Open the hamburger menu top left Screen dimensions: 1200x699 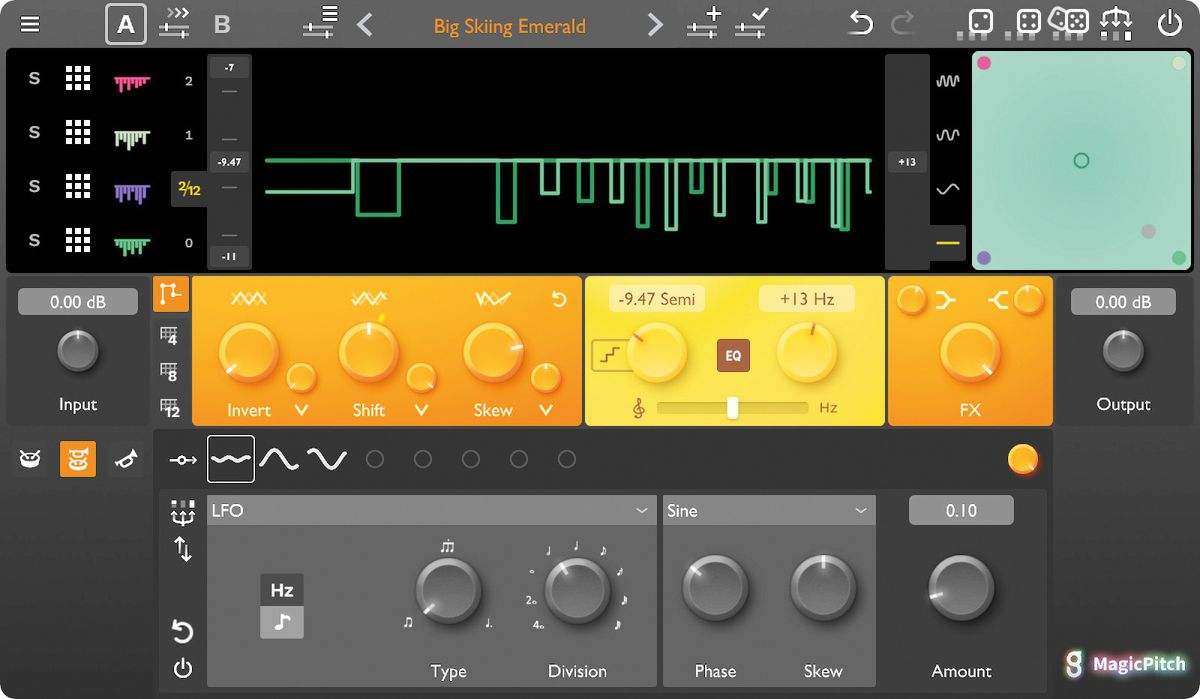30,24
